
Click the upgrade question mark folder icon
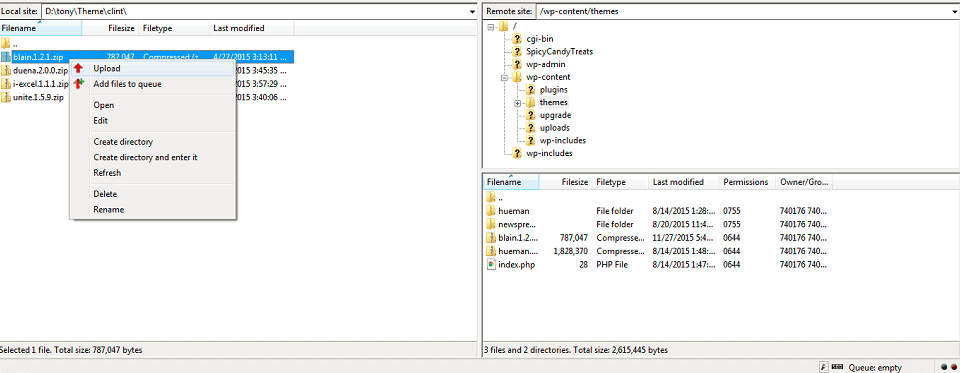point(530,115)
